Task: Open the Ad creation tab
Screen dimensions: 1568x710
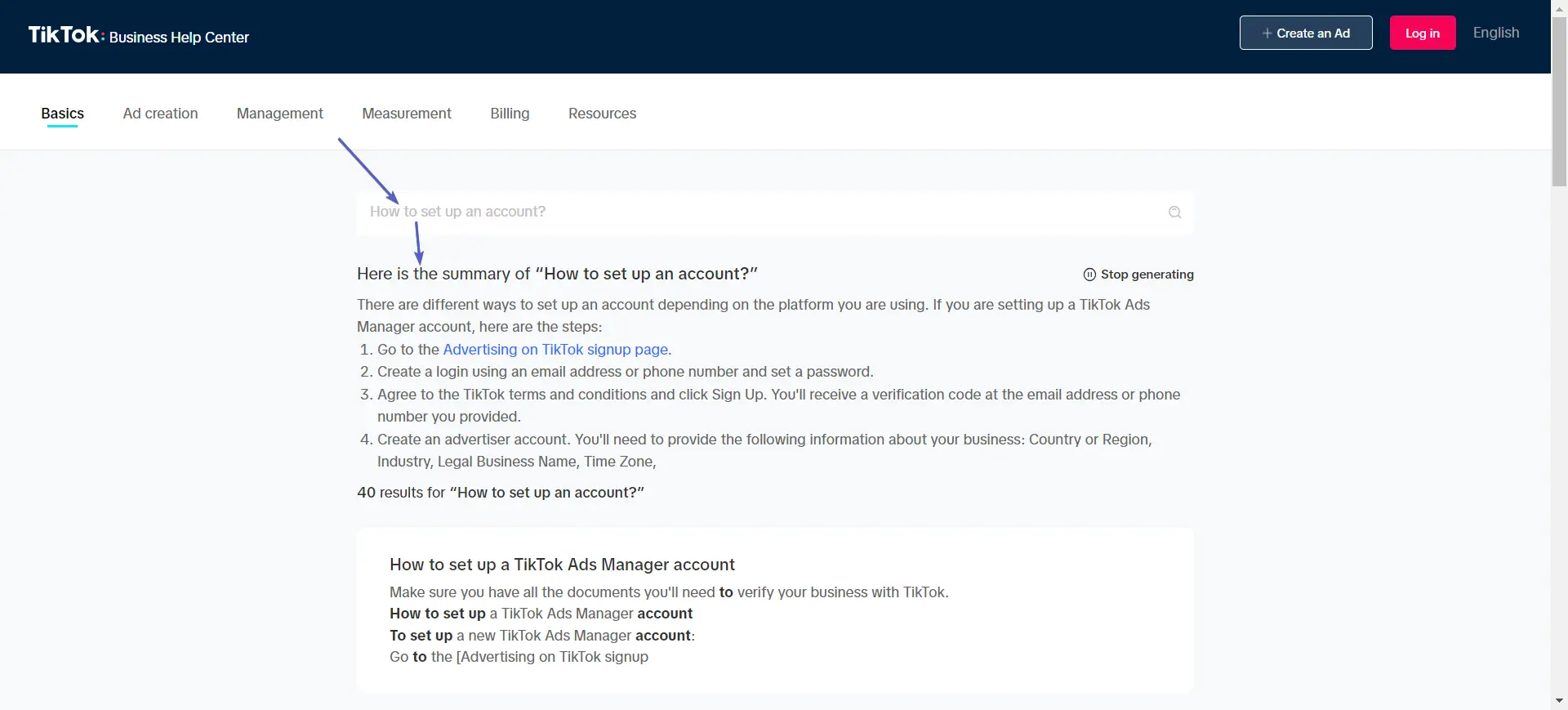Action: click(x=160, y=114)
